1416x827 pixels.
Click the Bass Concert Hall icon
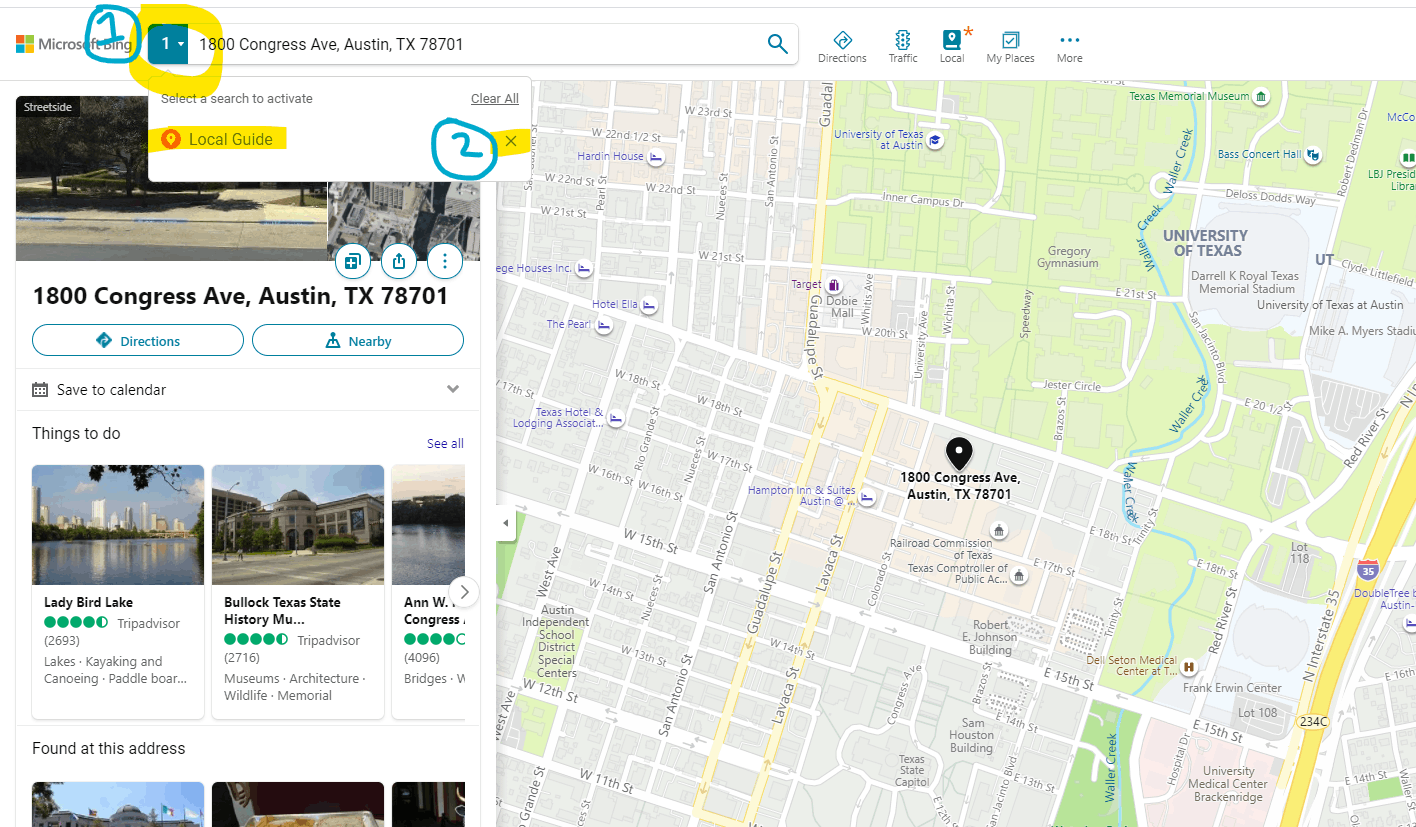[1313, 155]
